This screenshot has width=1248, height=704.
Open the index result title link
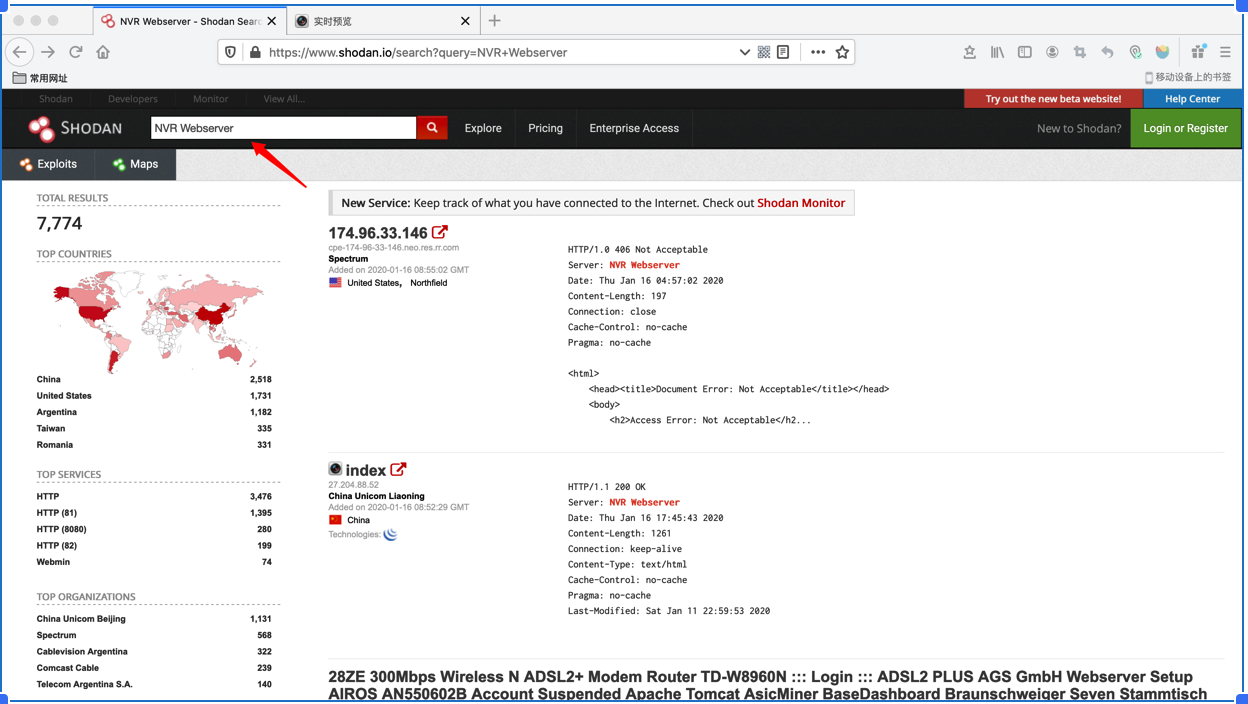pyautogui.click(x=365, y=470)
